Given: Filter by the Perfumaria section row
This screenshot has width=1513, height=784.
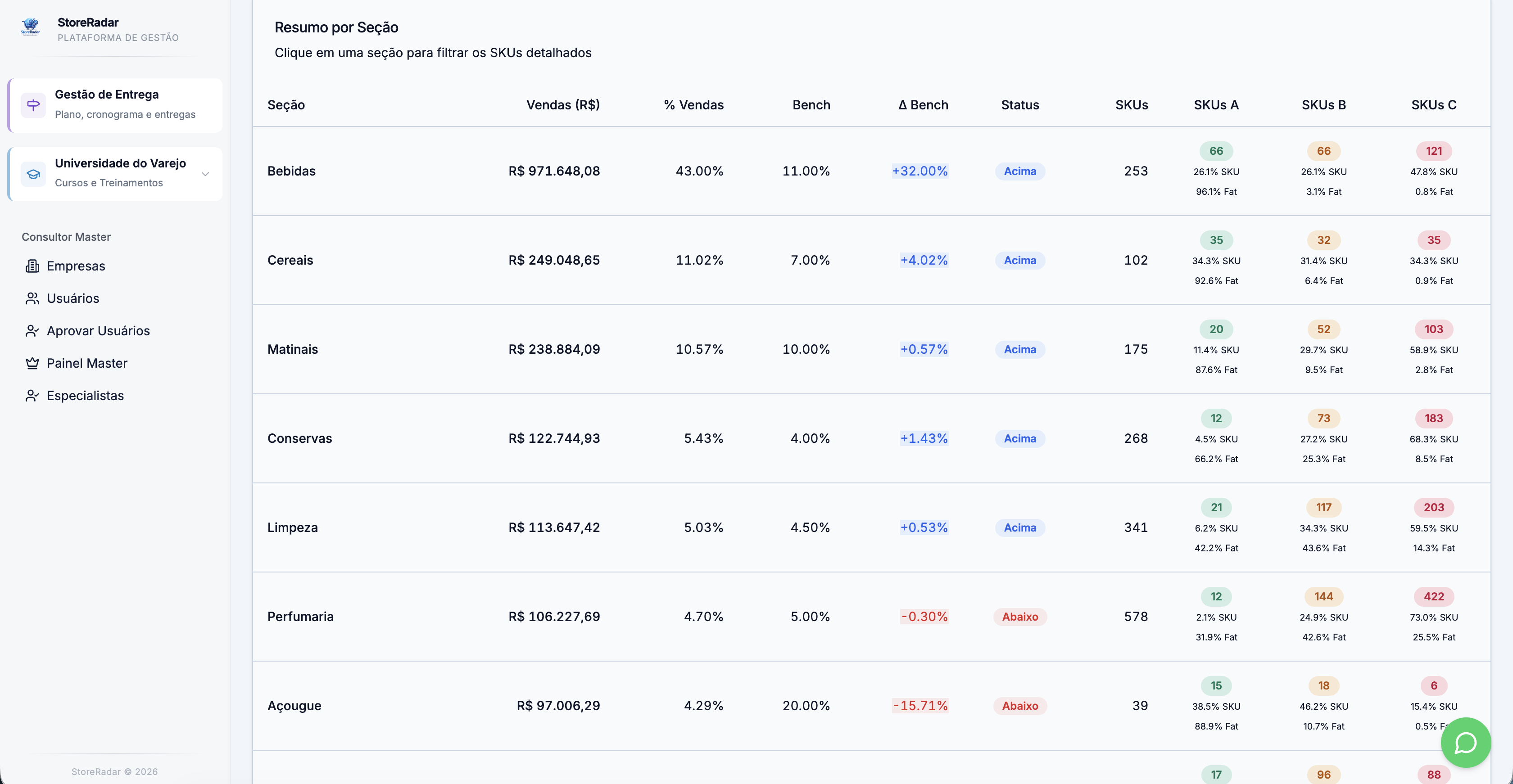Looking at the screenshot, I should point(871,617).
